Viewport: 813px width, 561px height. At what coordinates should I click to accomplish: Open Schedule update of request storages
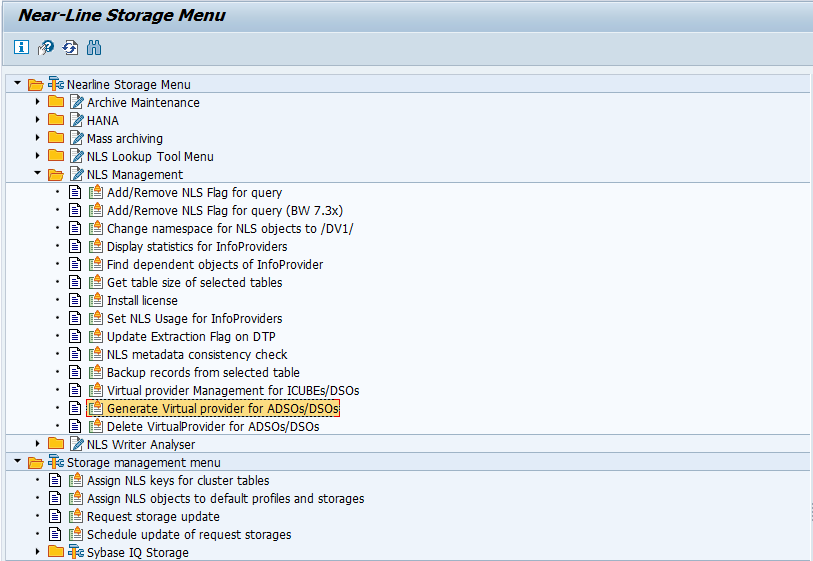[189, 535]
